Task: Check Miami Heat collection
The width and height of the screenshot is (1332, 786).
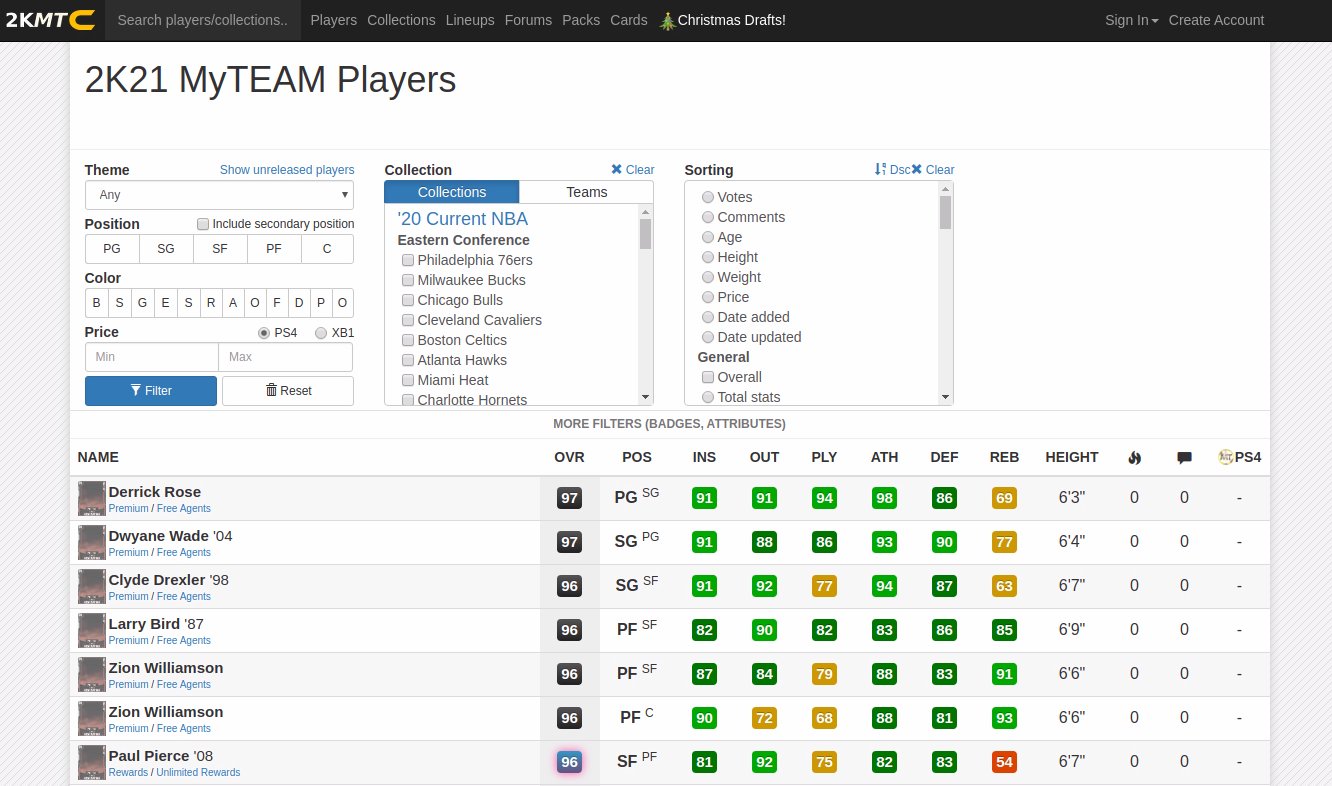Action: [408, 380]
